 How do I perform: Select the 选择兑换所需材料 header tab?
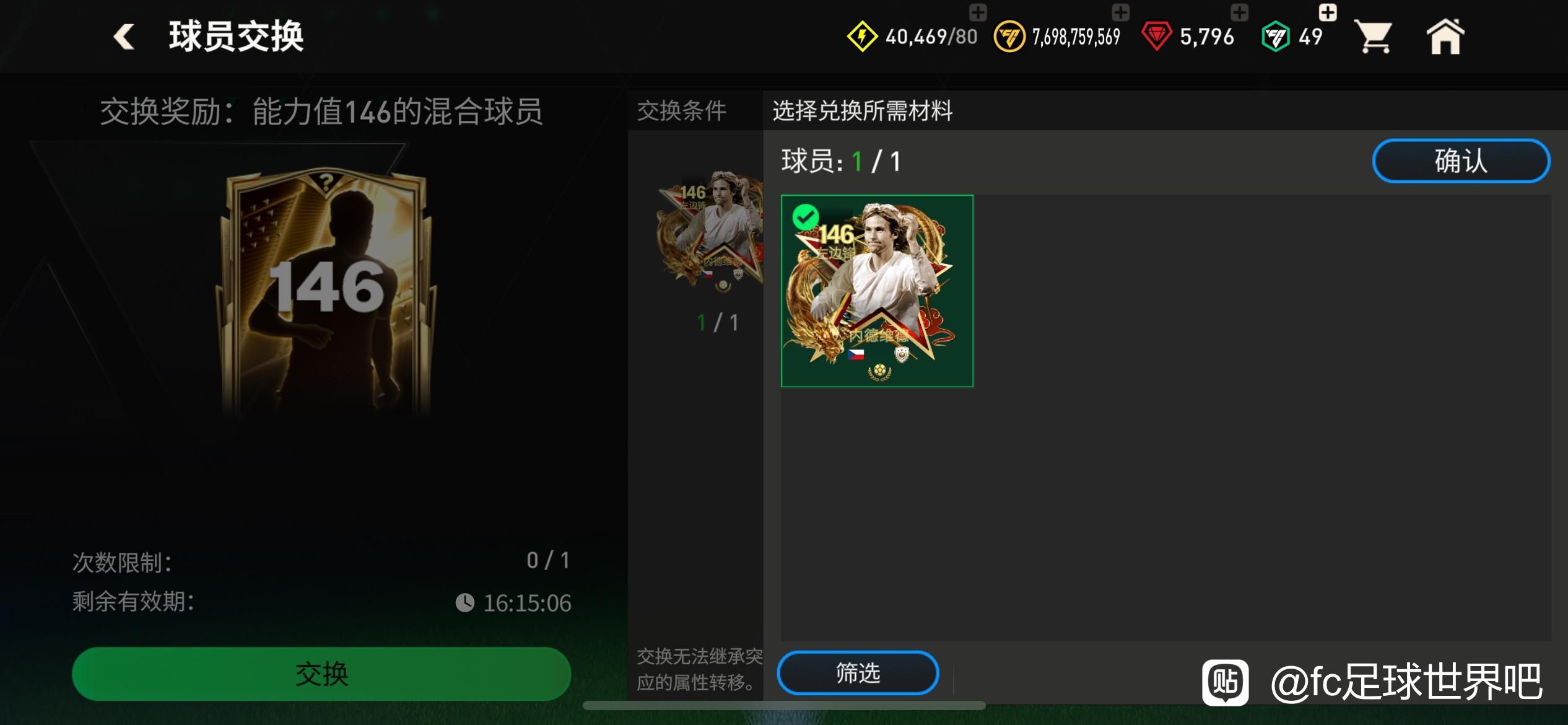[x=862, y=111]
